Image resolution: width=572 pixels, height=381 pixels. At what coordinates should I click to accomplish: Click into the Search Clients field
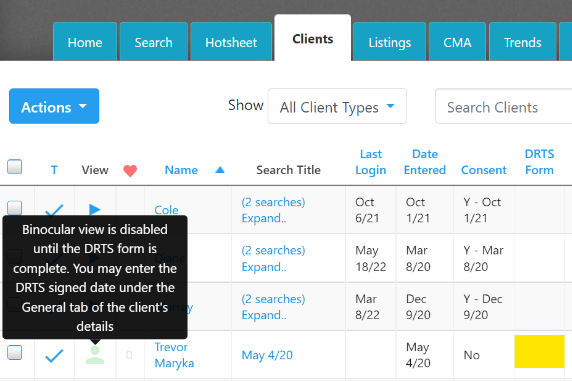point(503,106)
